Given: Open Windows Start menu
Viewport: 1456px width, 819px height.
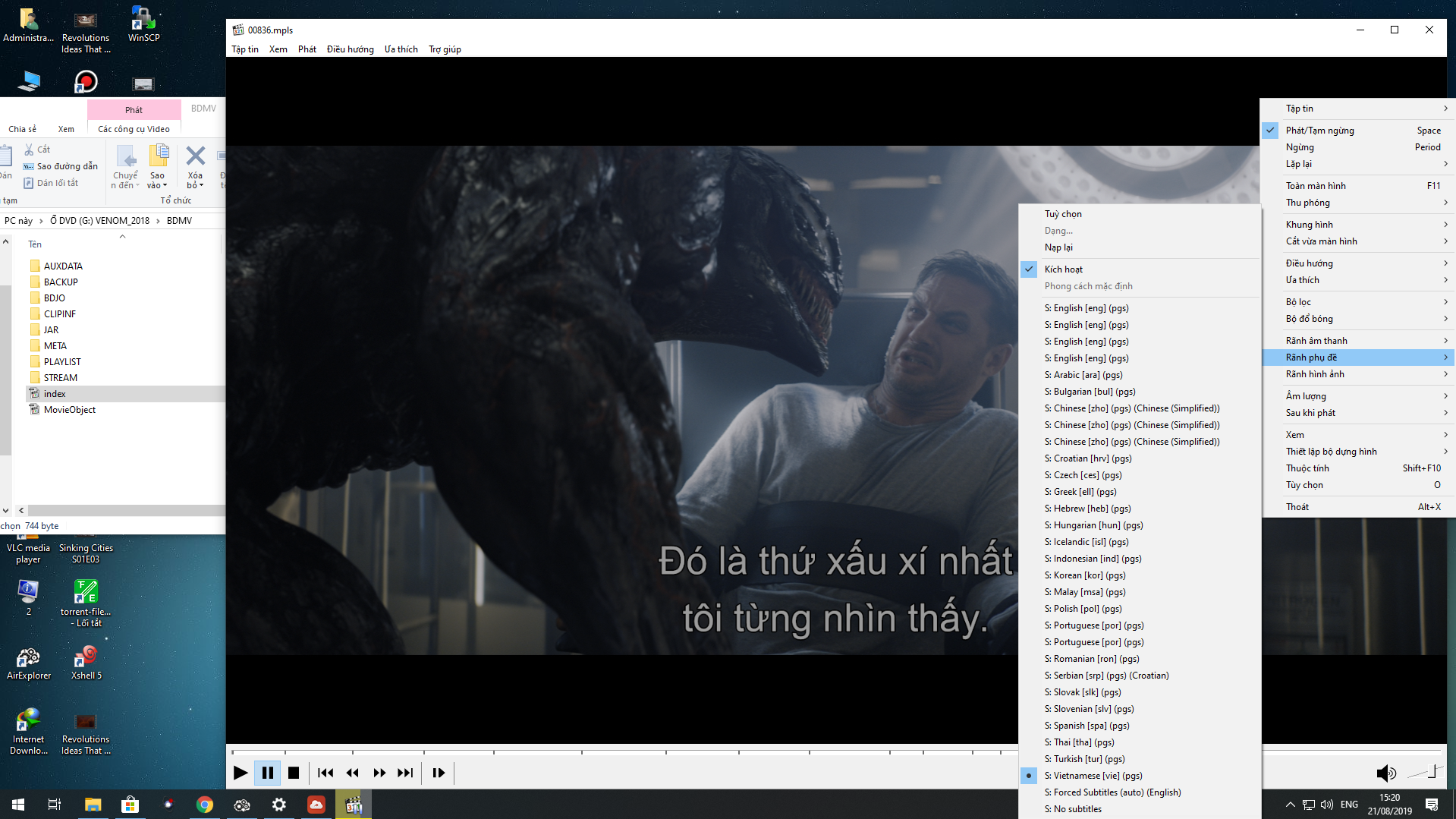Looking at the screenshot, I should (18, 805).
